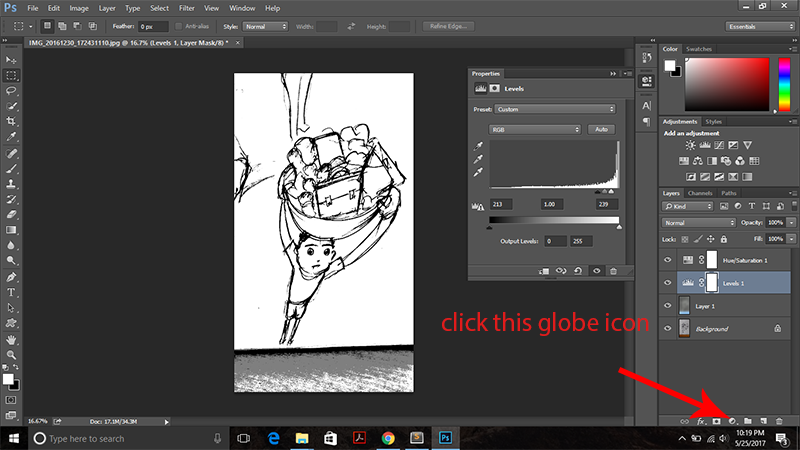
Task: Hide the Hue/Saturation 1 layer
Action: click(x=667, y=260)
